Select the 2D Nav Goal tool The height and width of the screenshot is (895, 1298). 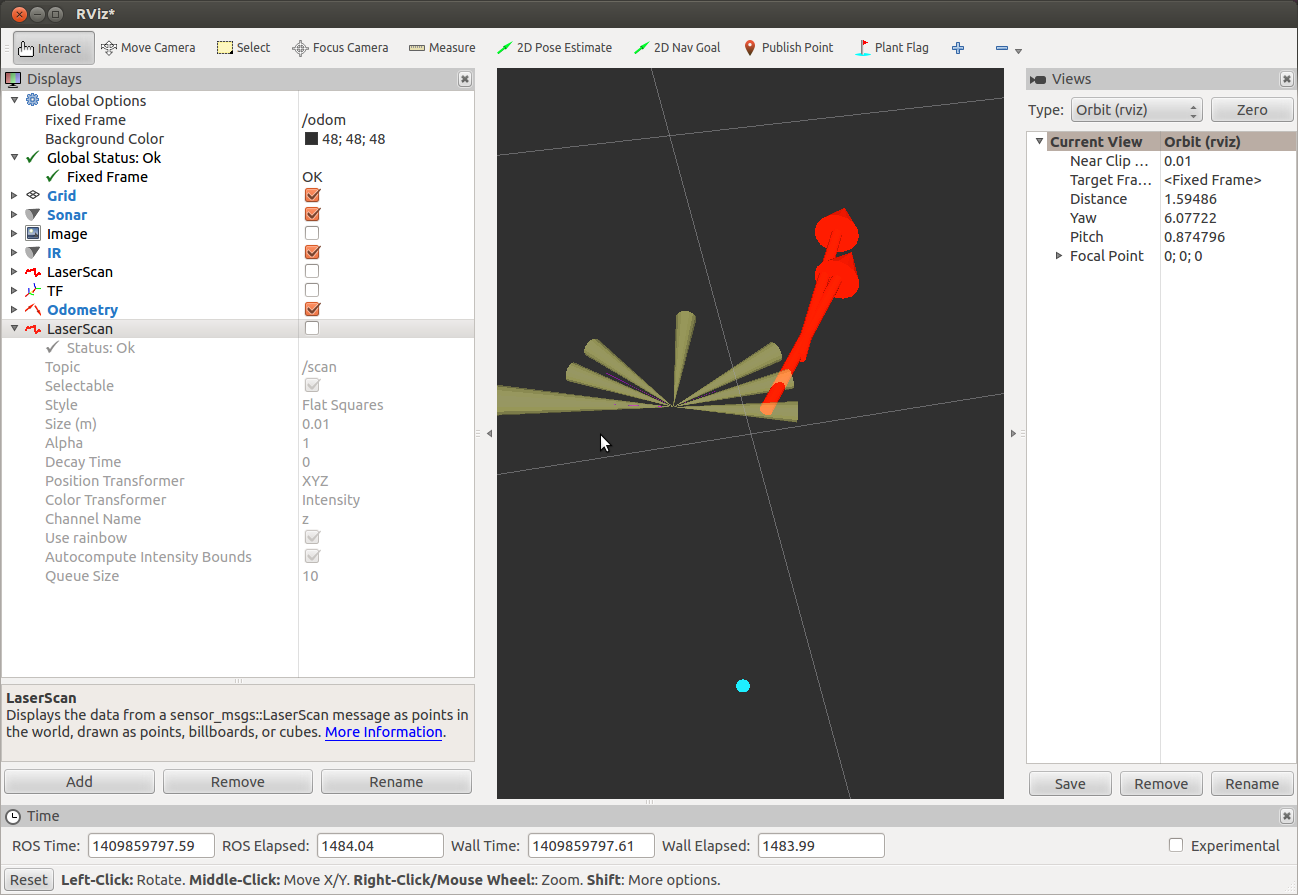point(677,48)
